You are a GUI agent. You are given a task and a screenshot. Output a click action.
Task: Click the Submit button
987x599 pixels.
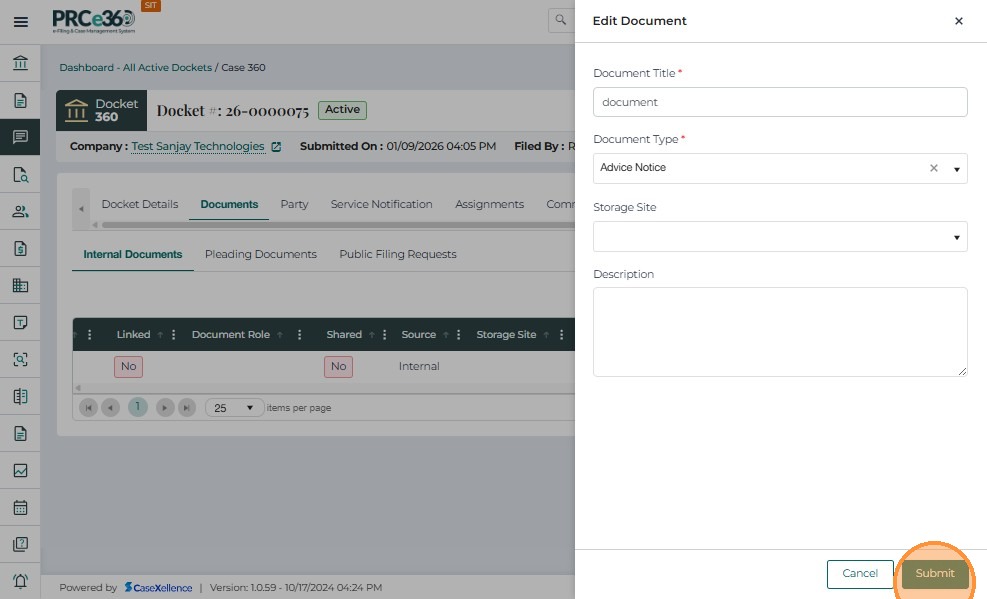pos(935,573)
